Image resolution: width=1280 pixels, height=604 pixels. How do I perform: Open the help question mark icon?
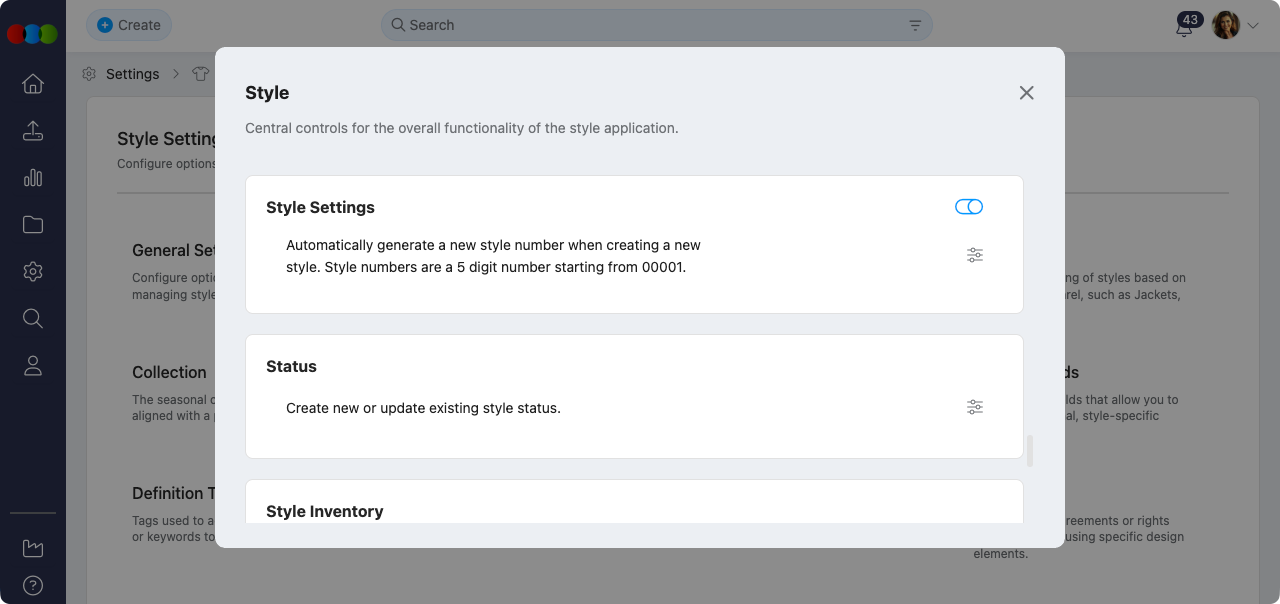(x=33, y=586)
